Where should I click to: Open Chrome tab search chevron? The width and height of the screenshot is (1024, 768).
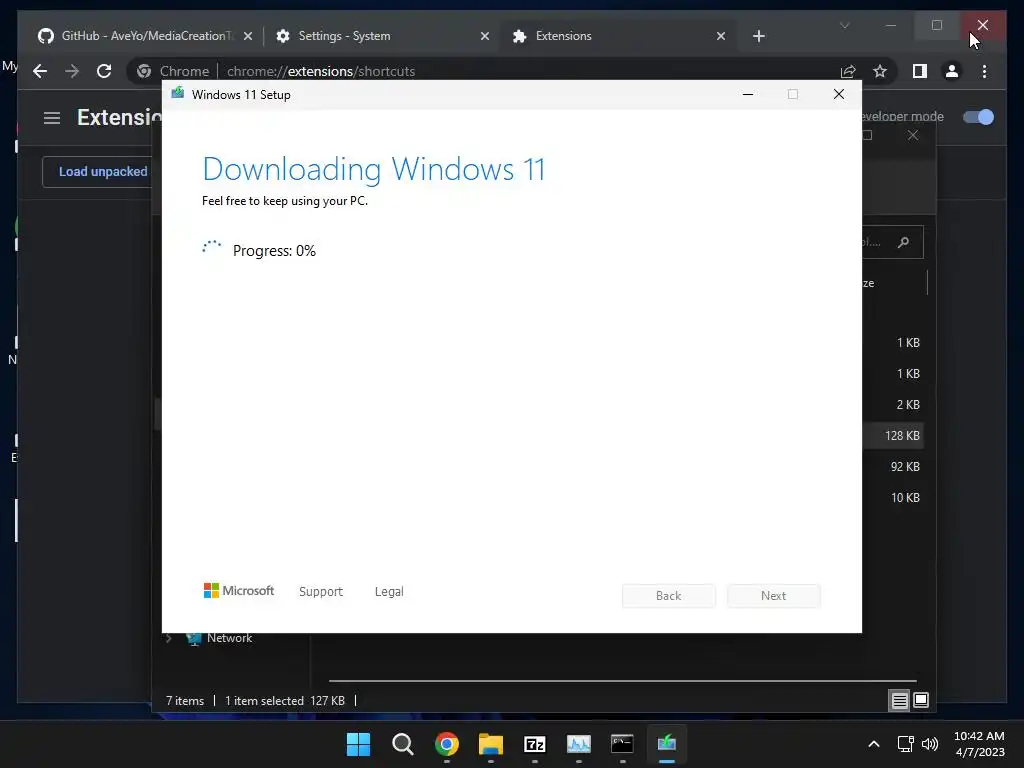(844, 25)
